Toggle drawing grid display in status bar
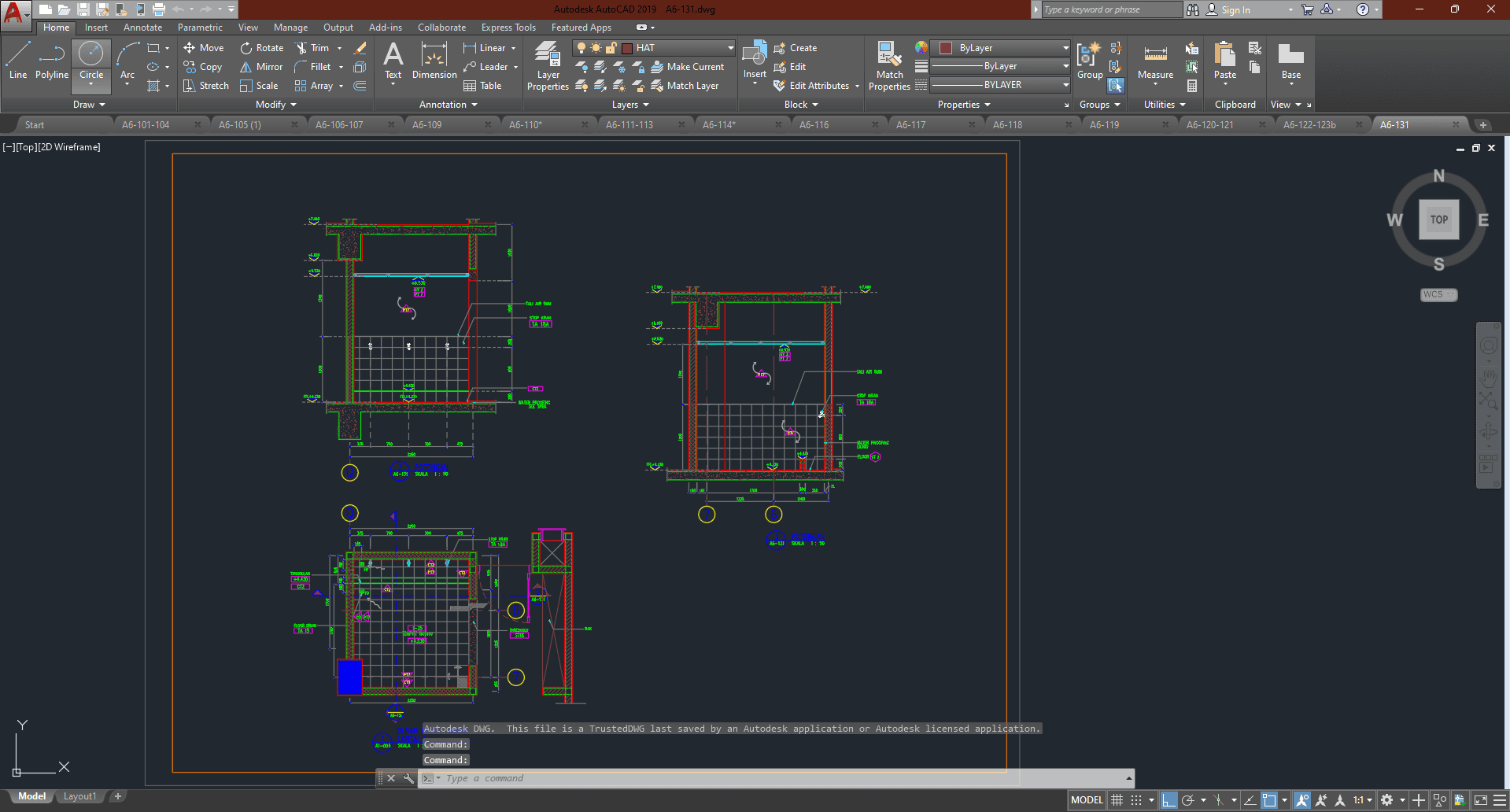Screen dimensions: 1510x812 [x=1117, y=800]
